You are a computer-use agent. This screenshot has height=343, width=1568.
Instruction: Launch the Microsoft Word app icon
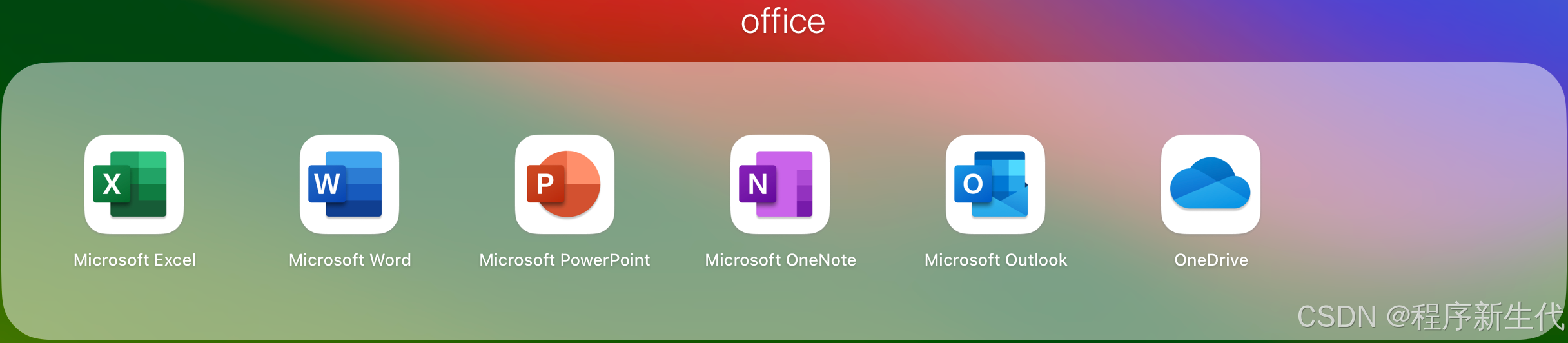tap(349, 184)
